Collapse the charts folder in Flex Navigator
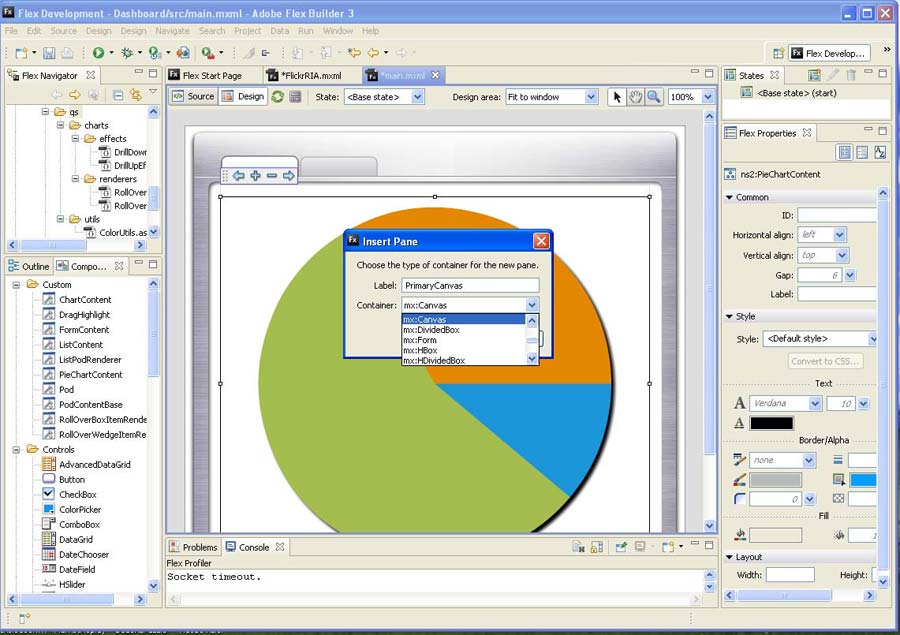 pos(60,125)
